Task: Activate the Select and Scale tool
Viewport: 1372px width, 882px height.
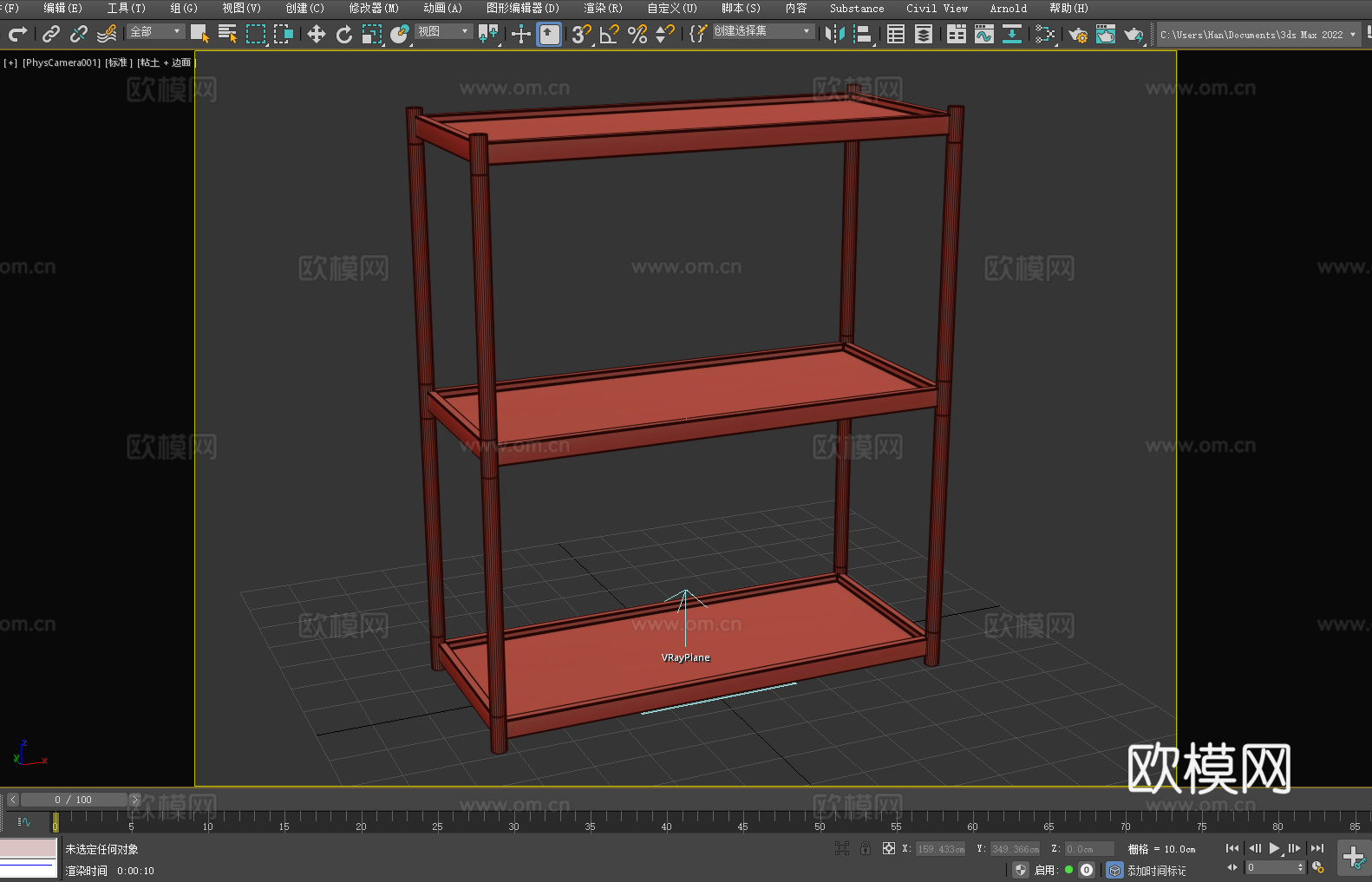Action: tap(372, 34)
